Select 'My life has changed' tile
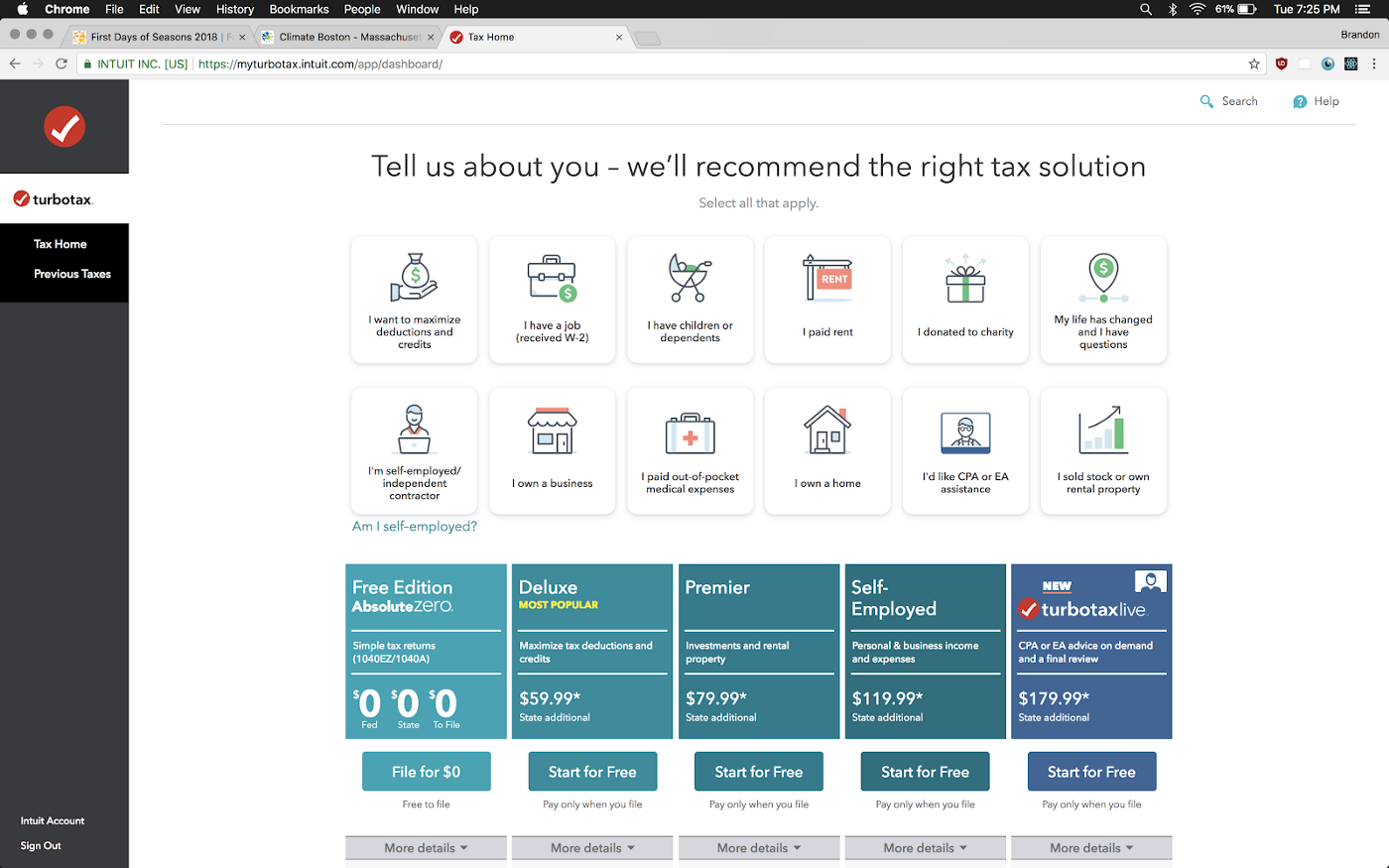1389x868 pixels. [1103, 300]
